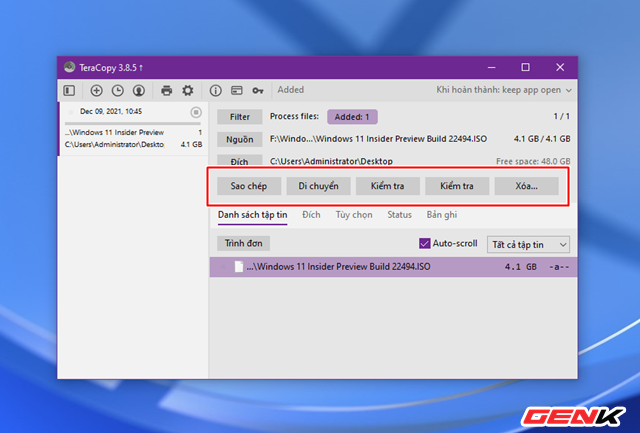Image resolution: width=640 pixels, height=433 pixels.
Task: Click the ISO file page icon in list
Action: 239,267
